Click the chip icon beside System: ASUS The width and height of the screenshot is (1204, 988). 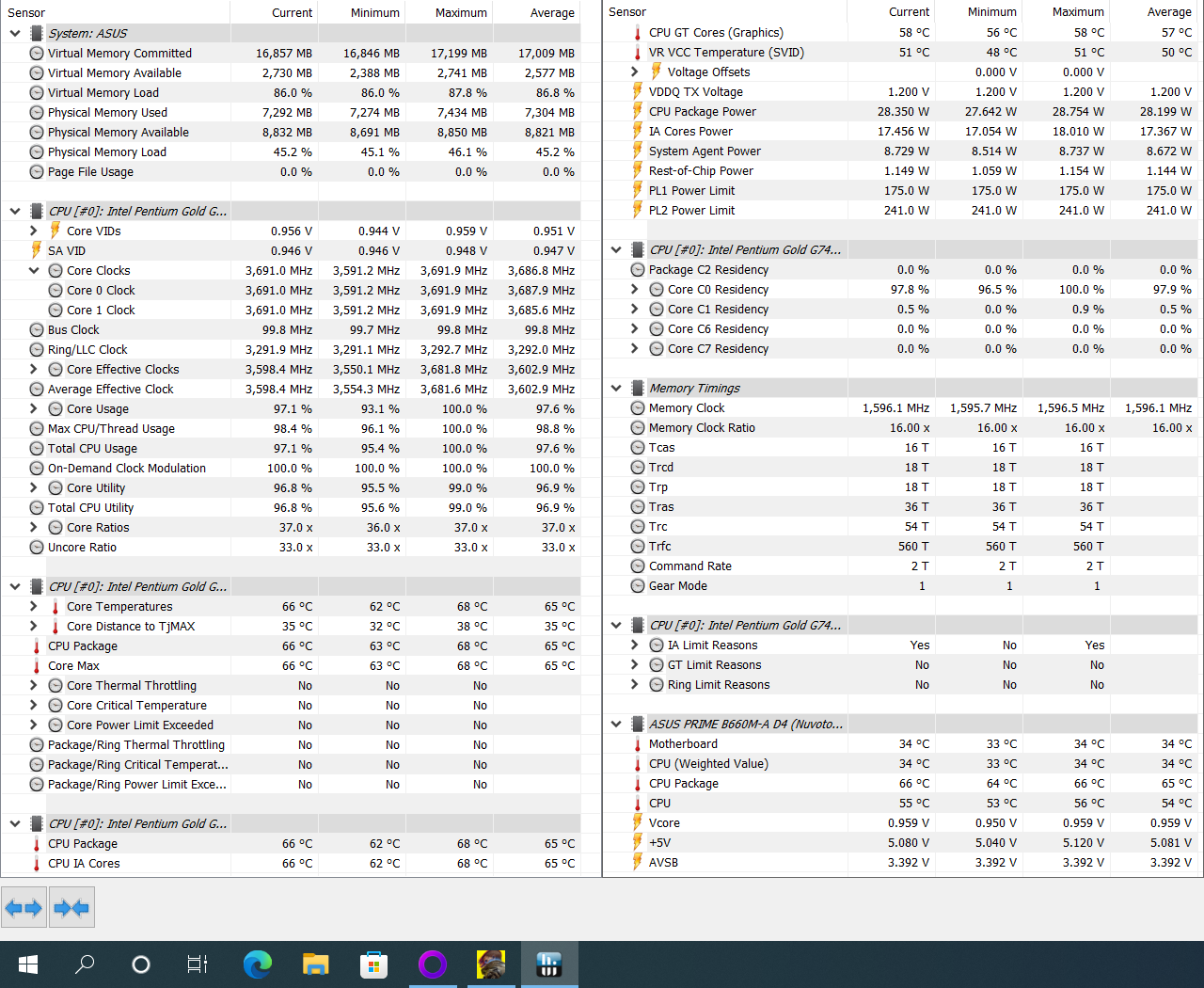coord(37,33)
